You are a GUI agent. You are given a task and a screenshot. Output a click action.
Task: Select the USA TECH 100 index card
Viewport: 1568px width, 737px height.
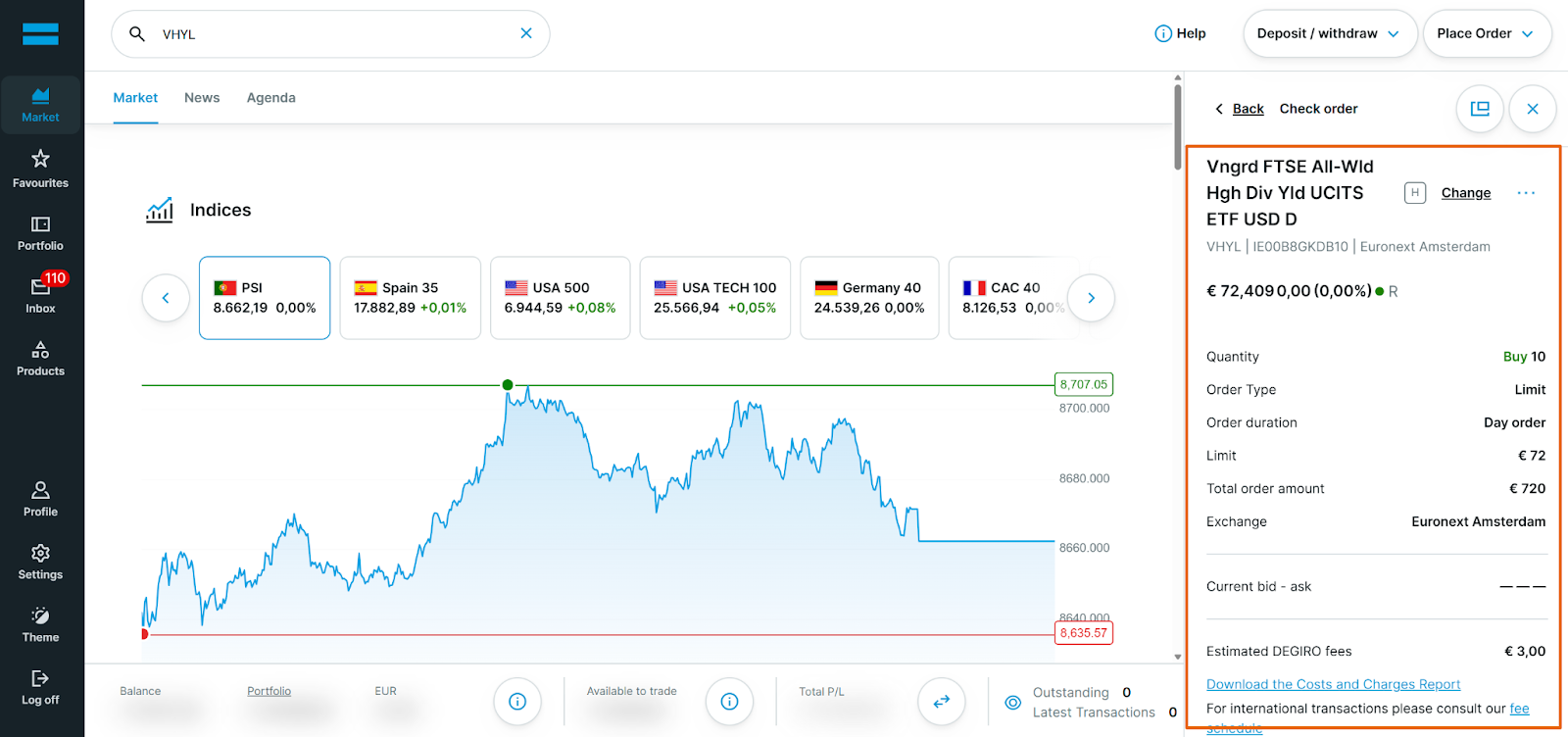click(x=714, y=298)
